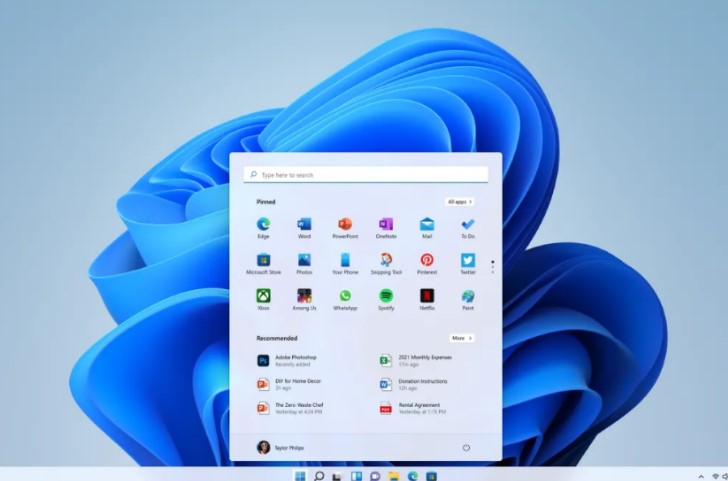Open the PowerPoint pinned icon
Image resolution: width=728 pixels, height=481 pixels.
[x=345, y=225]
